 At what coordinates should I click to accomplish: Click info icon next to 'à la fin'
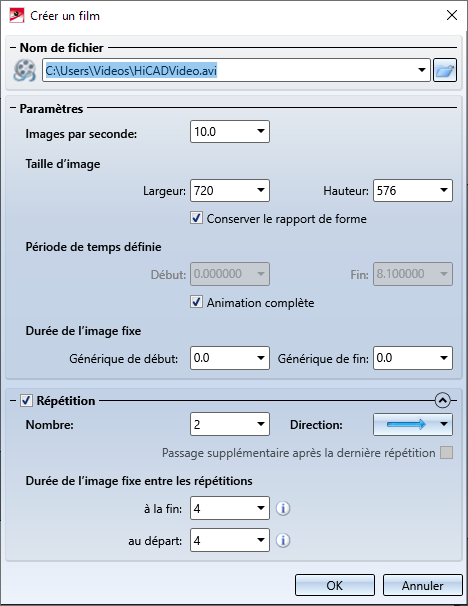coord(283,508)
